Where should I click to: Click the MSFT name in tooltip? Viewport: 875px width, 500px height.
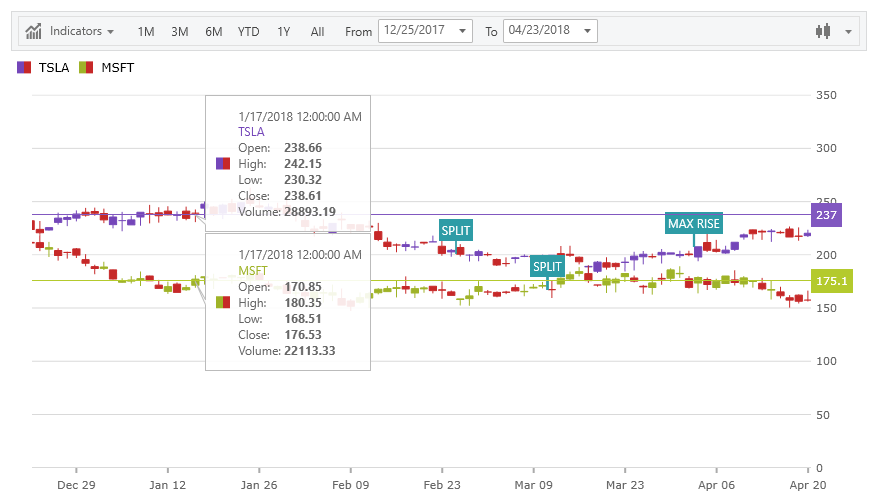click(253, 271)
